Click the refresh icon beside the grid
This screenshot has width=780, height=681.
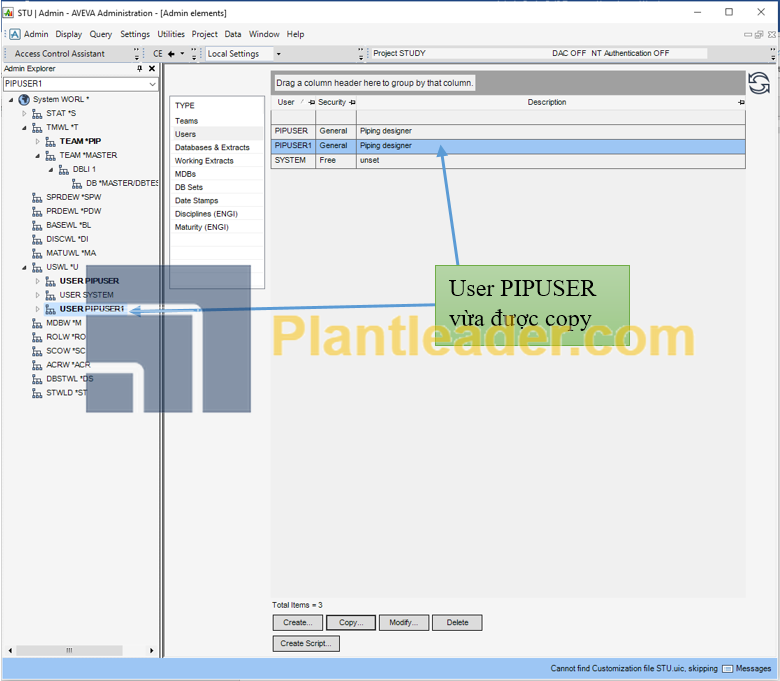(x=759, y=83)
